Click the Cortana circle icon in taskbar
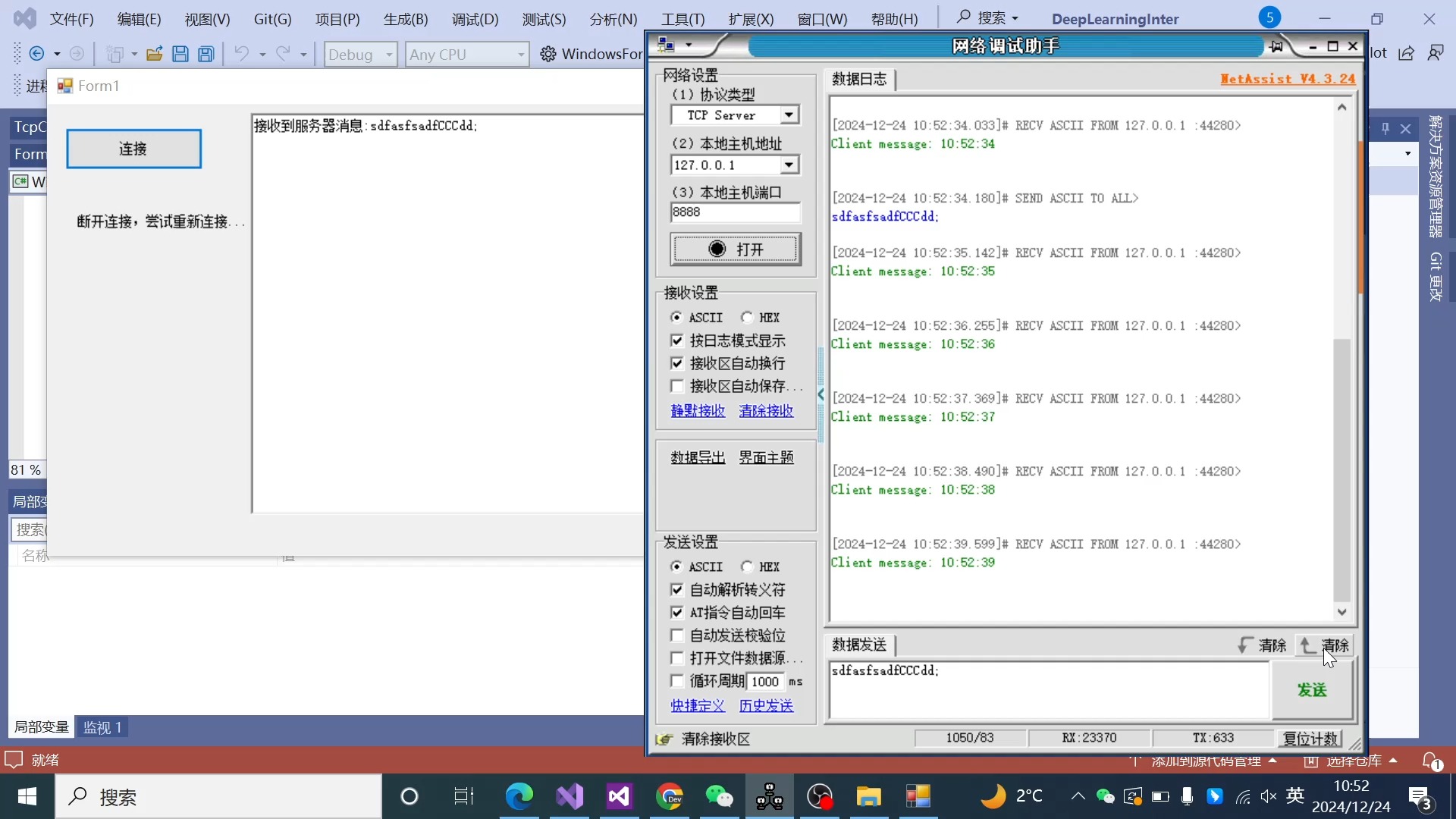This screenshot has width=1456, height=819. (x=409, y=796)
